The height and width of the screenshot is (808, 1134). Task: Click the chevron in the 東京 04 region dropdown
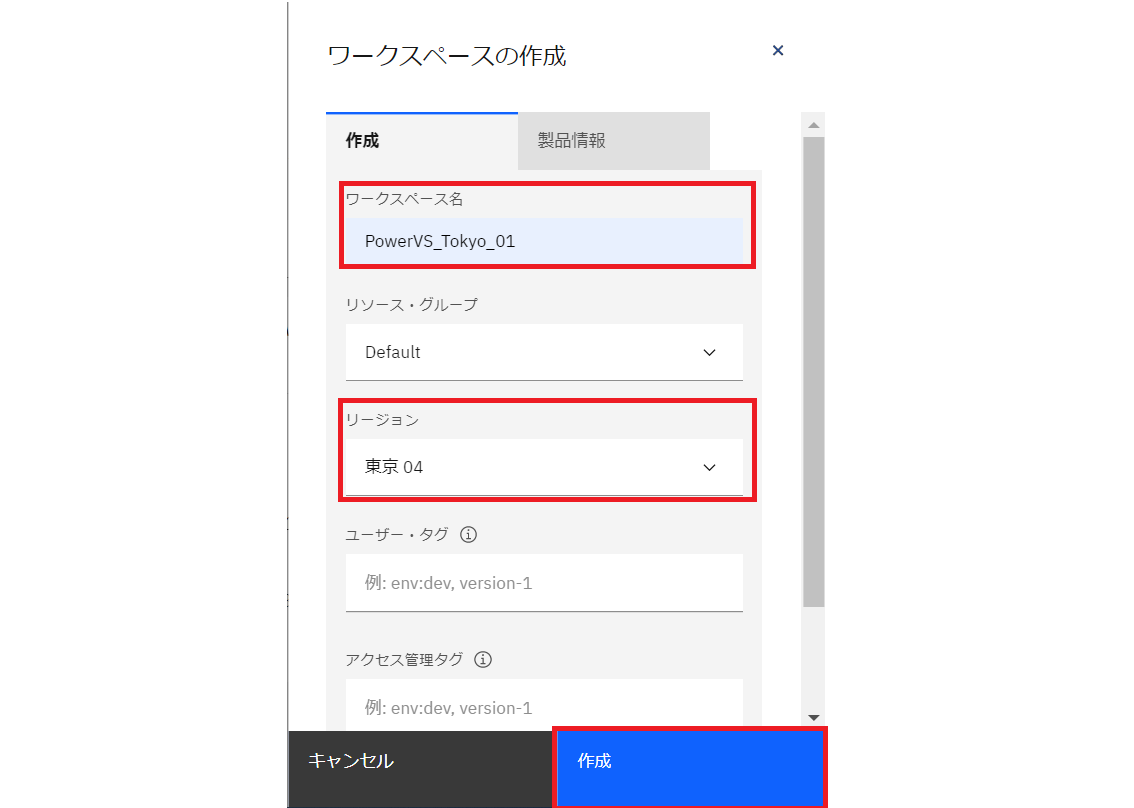pos(709,467)
